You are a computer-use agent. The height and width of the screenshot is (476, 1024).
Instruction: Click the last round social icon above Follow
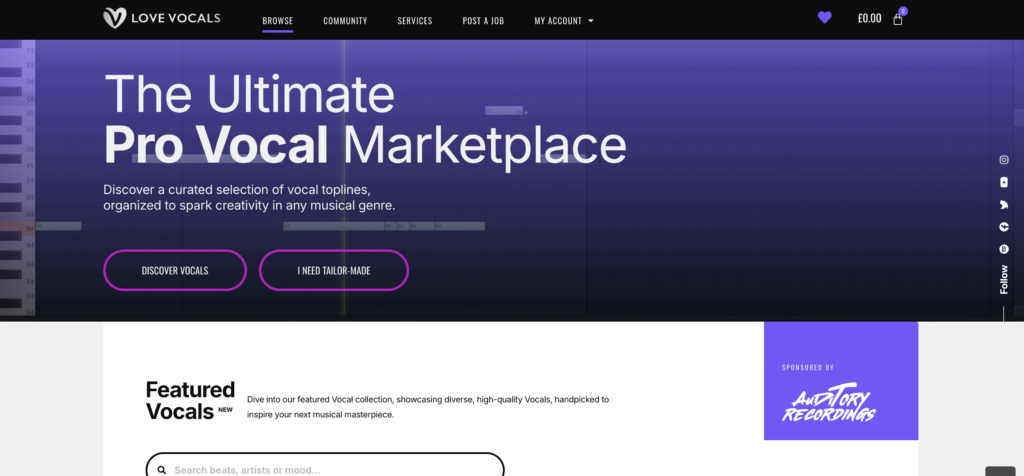pyautogui.click(x=1004, y=249)
